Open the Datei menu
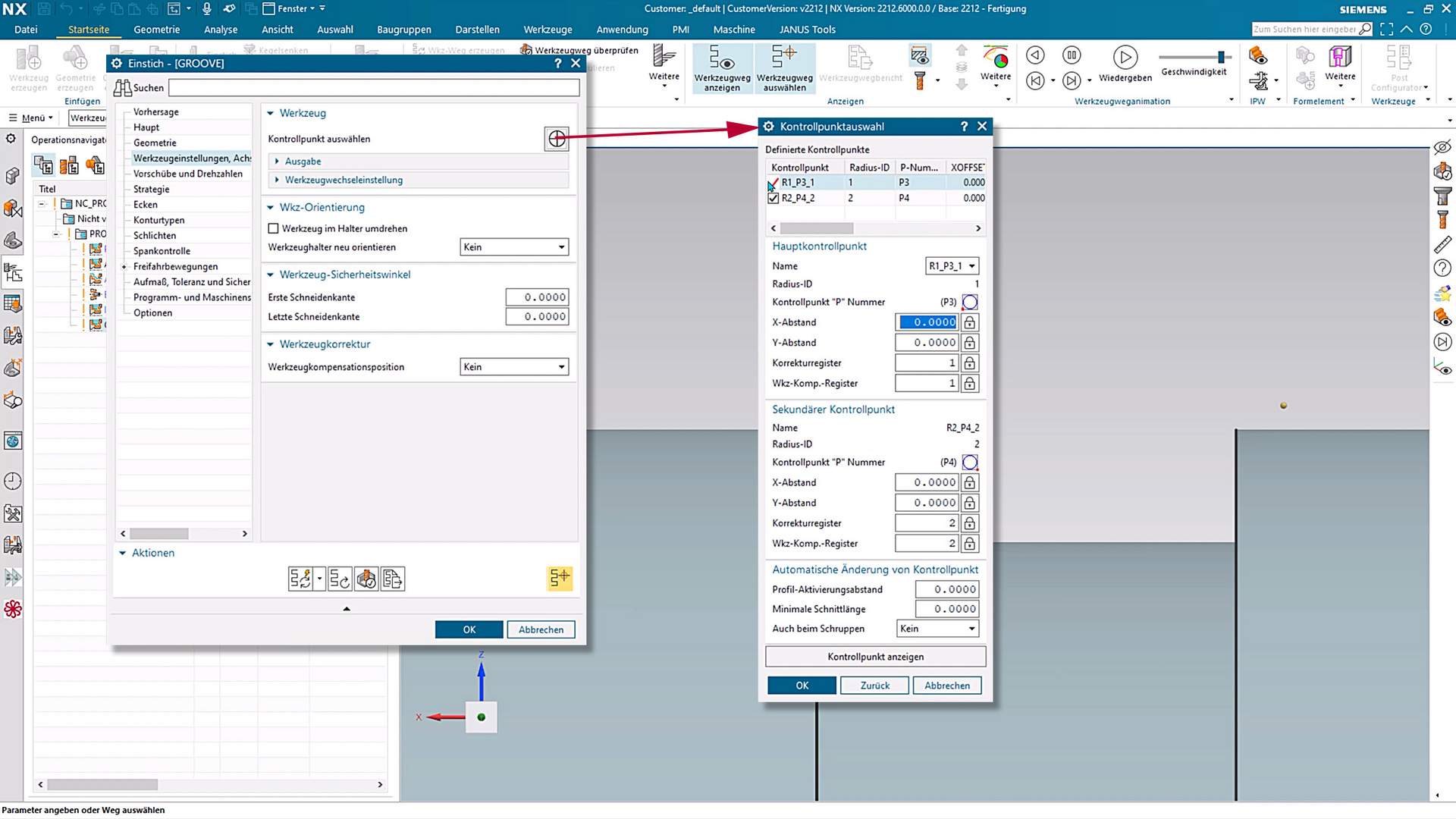Screen dimensions: 1456x819 (x=26, y=30)
